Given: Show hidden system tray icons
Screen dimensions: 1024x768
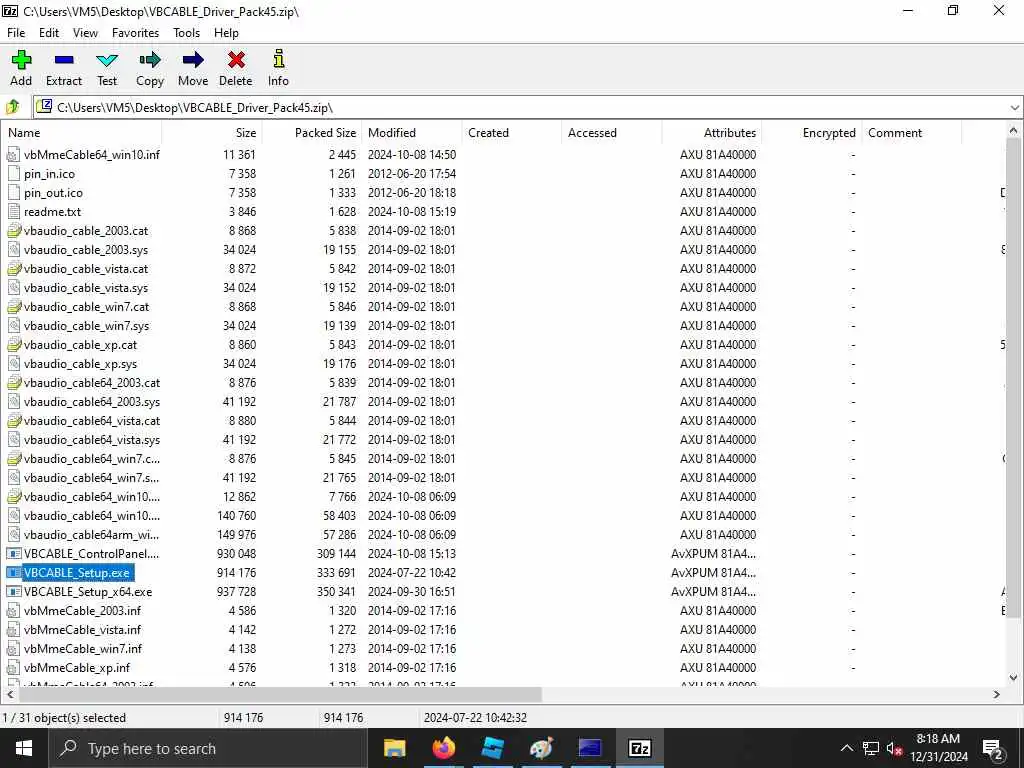Looking at the screenshot, I should (846, 749).
